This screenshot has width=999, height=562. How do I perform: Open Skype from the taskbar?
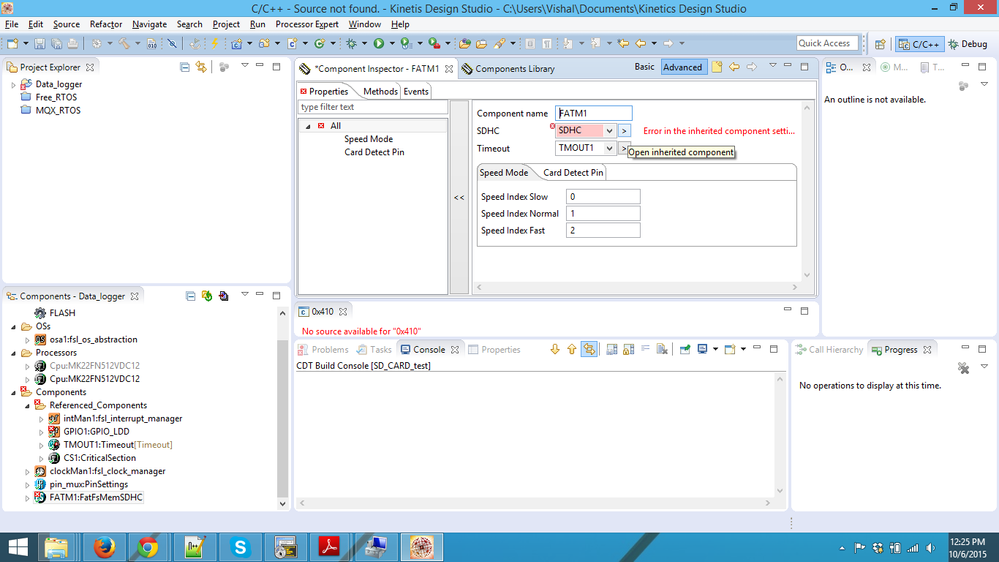coord(240,547)
